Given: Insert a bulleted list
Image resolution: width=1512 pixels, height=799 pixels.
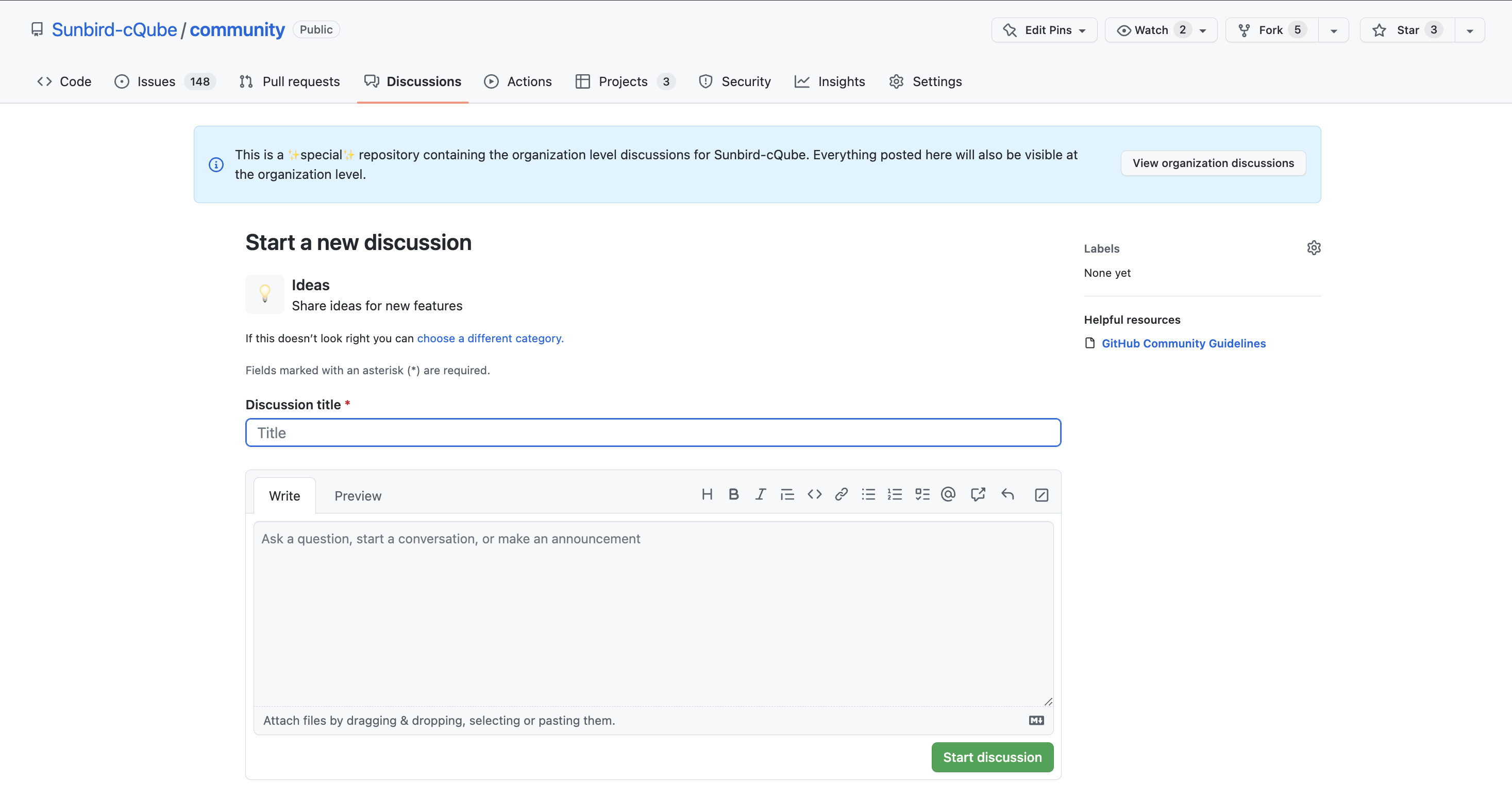Looking at the screenshot, I should (x=868, y=494).
